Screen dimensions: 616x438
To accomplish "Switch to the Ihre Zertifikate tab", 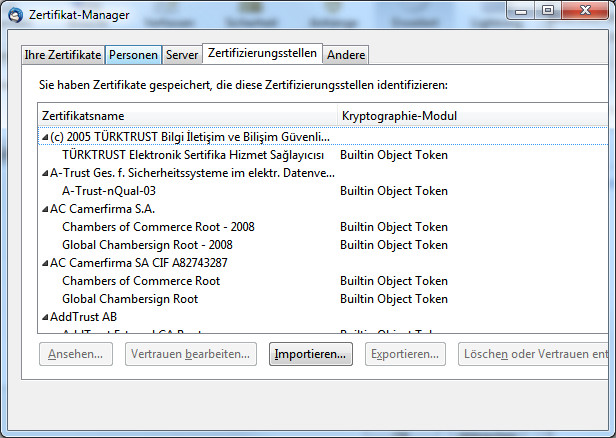I will (63, 55).
